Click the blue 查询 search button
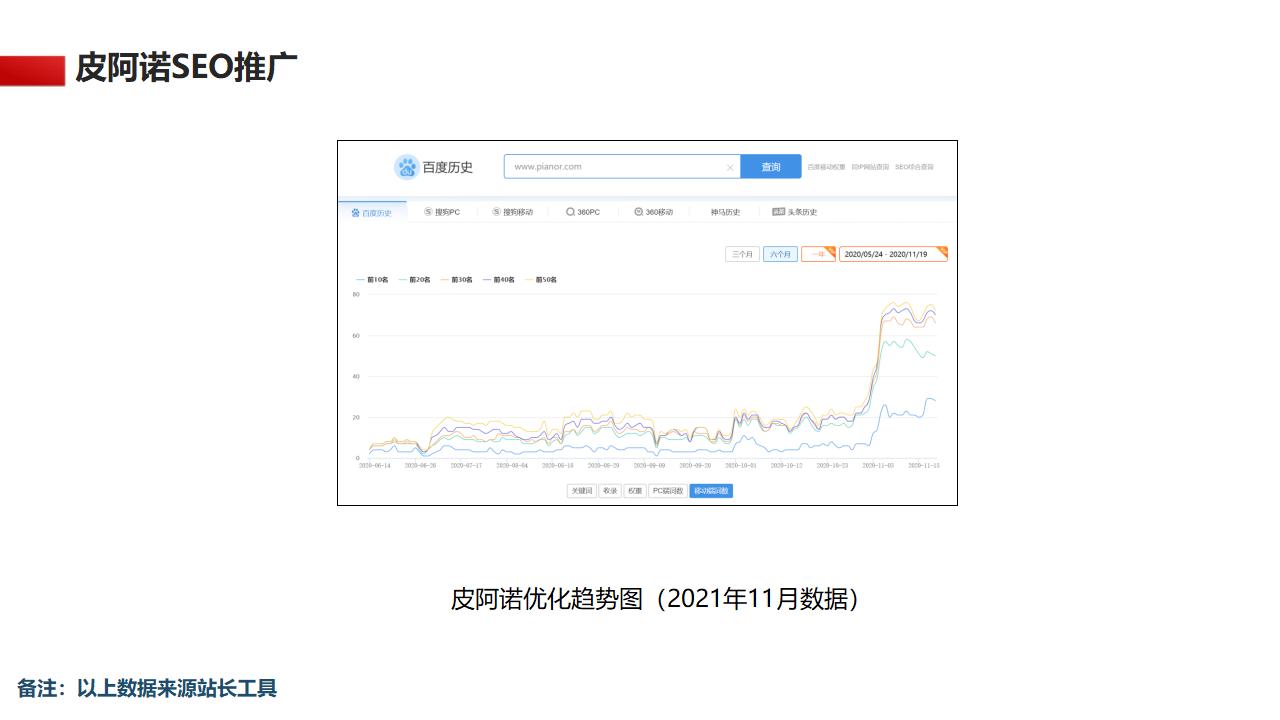The image size is (1280, 720). coord(771,167)
